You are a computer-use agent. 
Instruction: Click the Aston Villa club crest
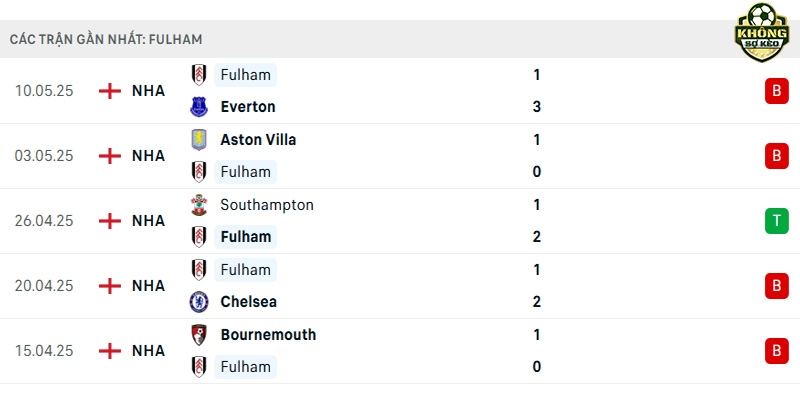[x=199, y=140]
